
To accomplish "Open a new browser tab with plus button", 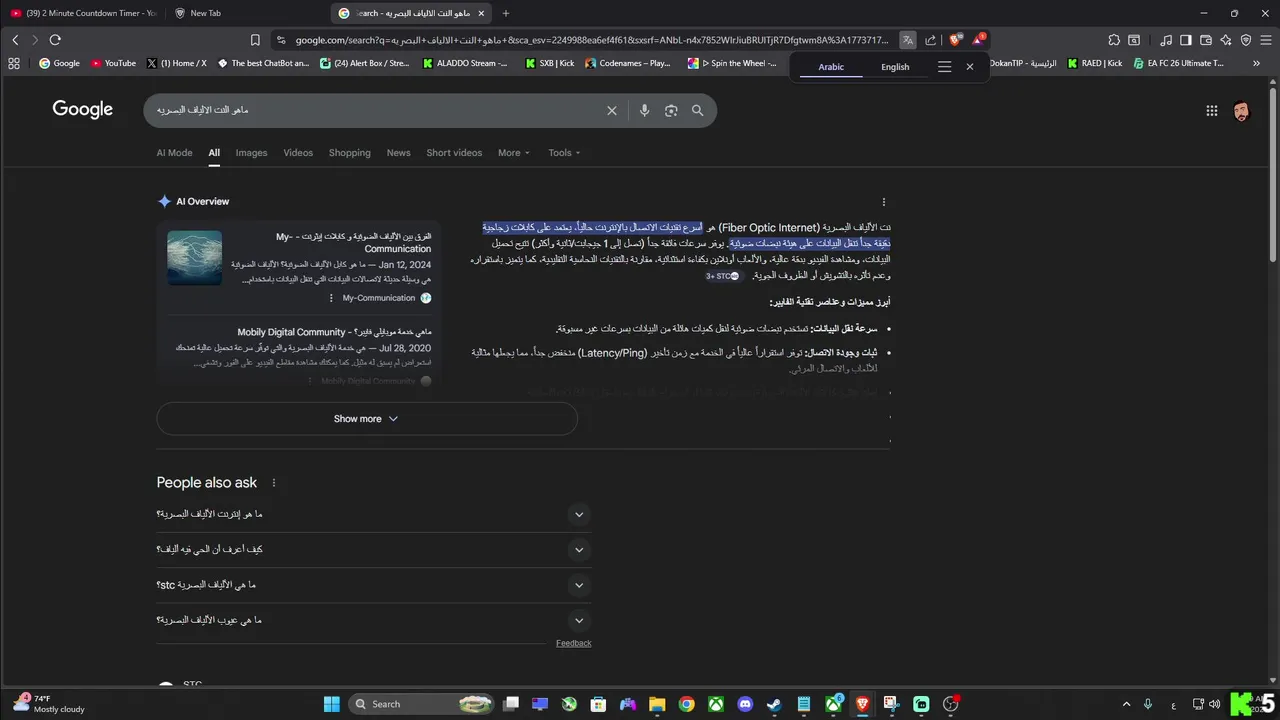I will [505, 13].
